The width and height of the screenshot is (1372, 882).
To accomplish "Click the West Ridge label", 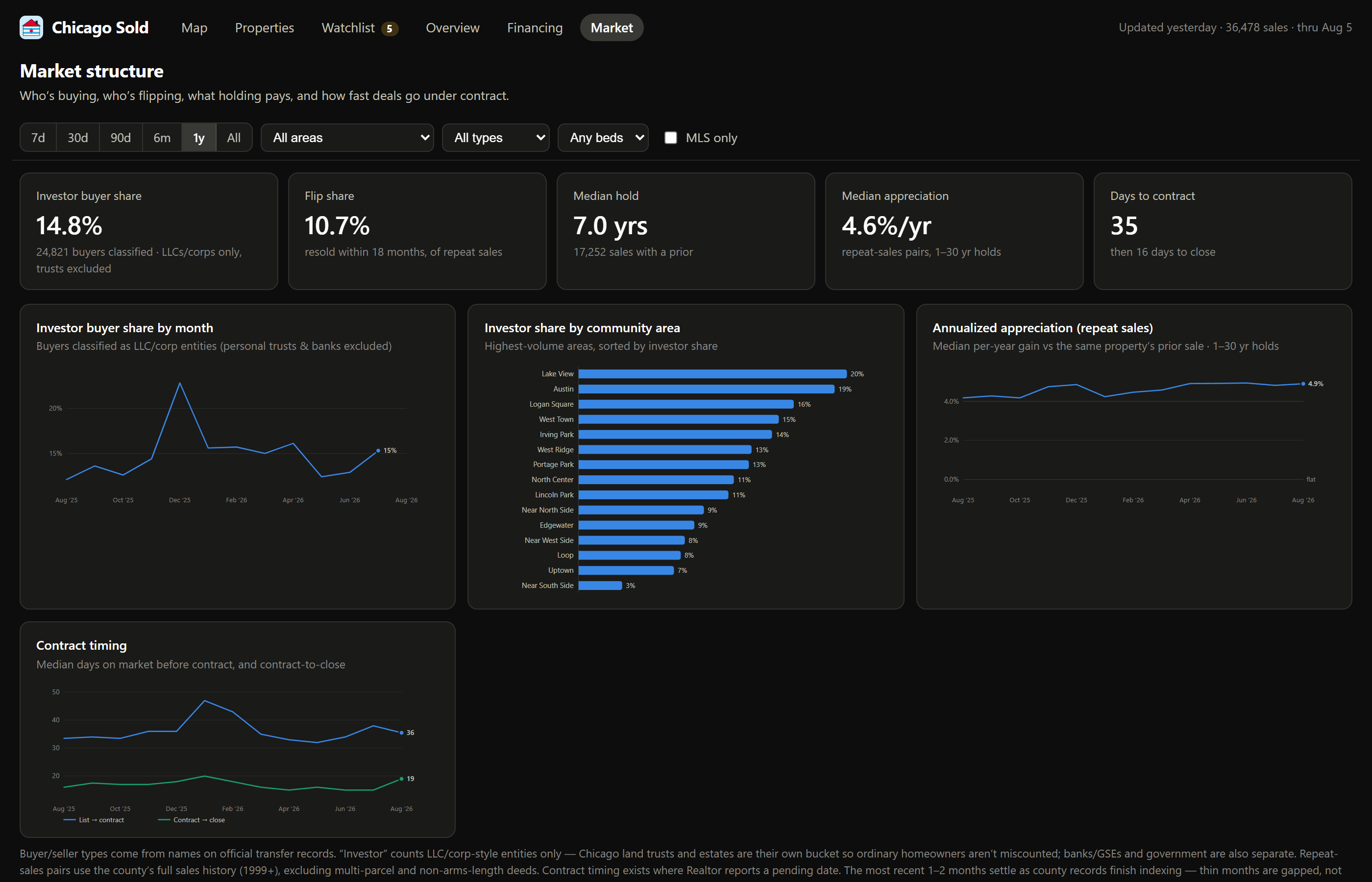I will click(x=556, y=450).
